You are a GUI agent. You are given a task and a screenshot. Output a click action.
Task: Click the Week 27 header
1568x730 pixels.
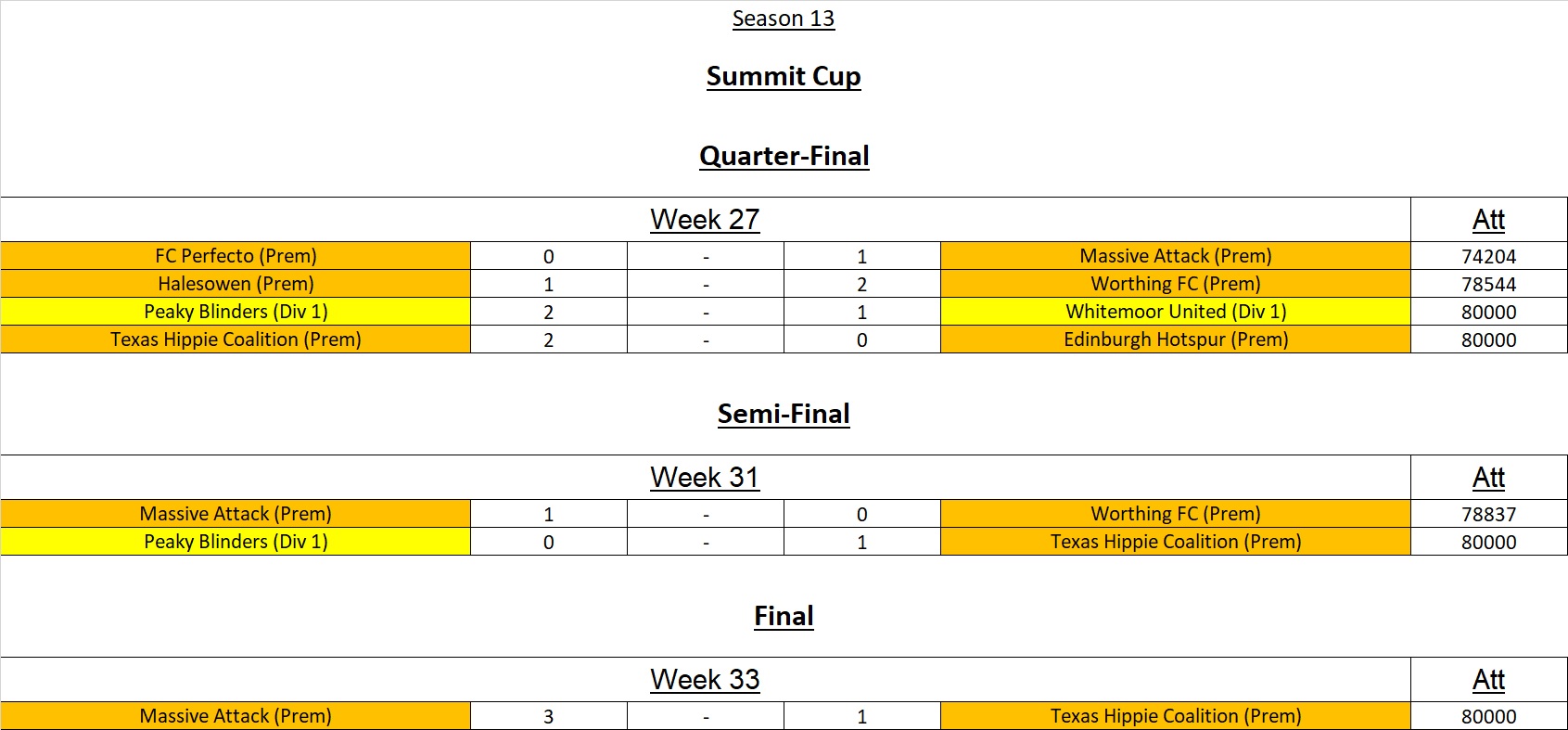click(x=705, y=220)
